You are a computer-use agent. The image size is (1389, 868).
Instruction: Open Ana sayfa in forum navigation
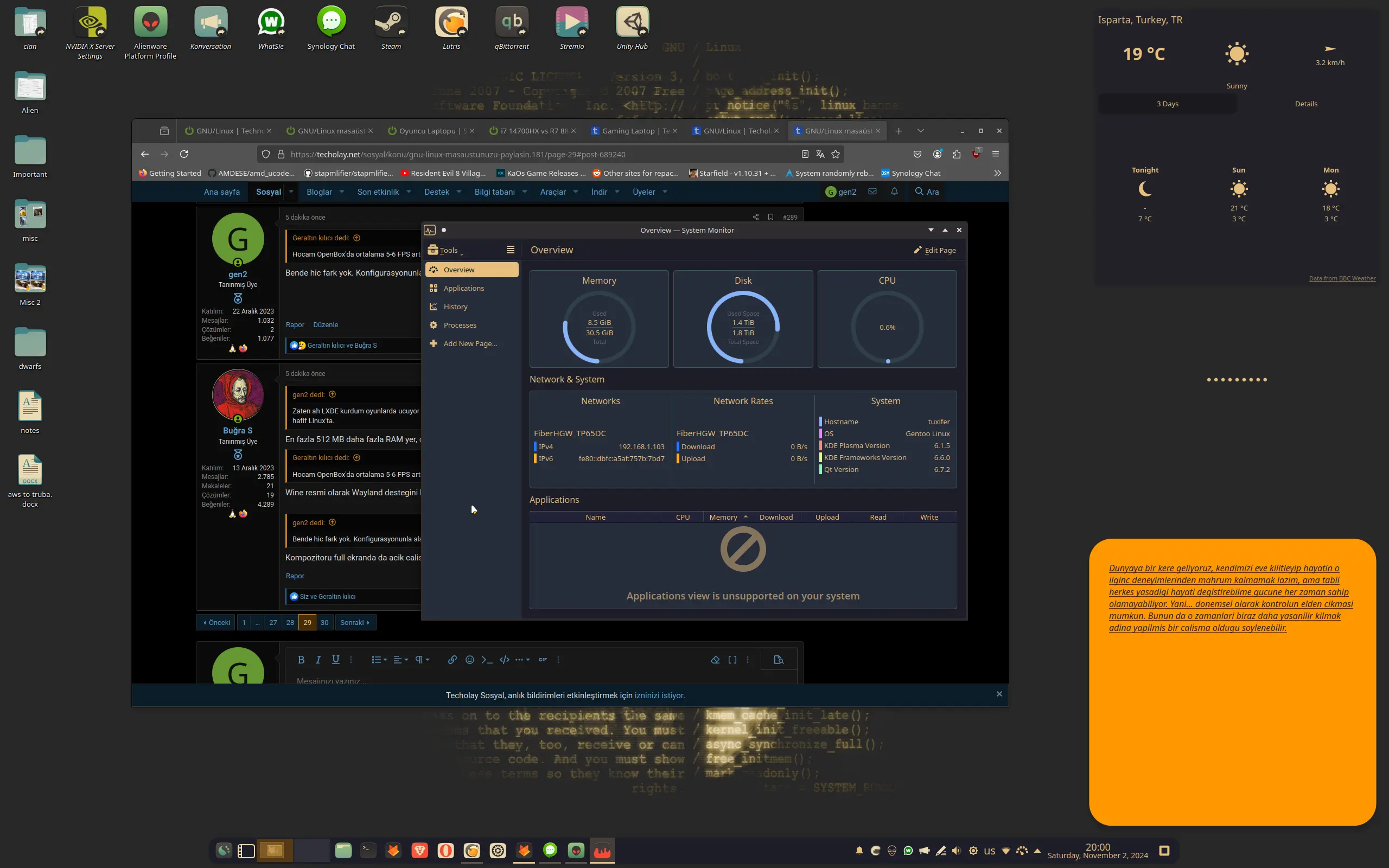221,192
